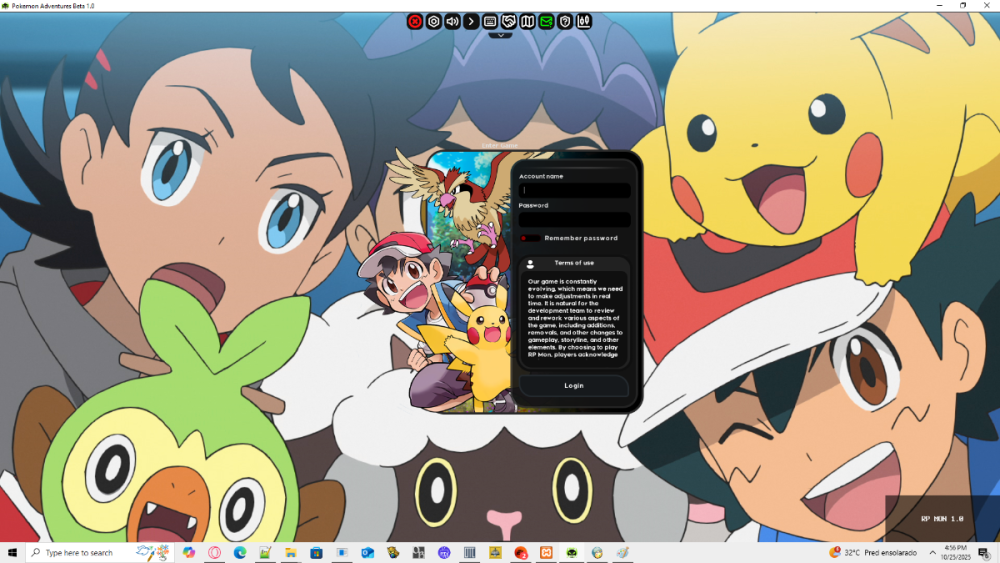Click the handshake icon in top toolbar
Image resolution: width=1000 pixels, height=563 pixels.
point(509,21)
